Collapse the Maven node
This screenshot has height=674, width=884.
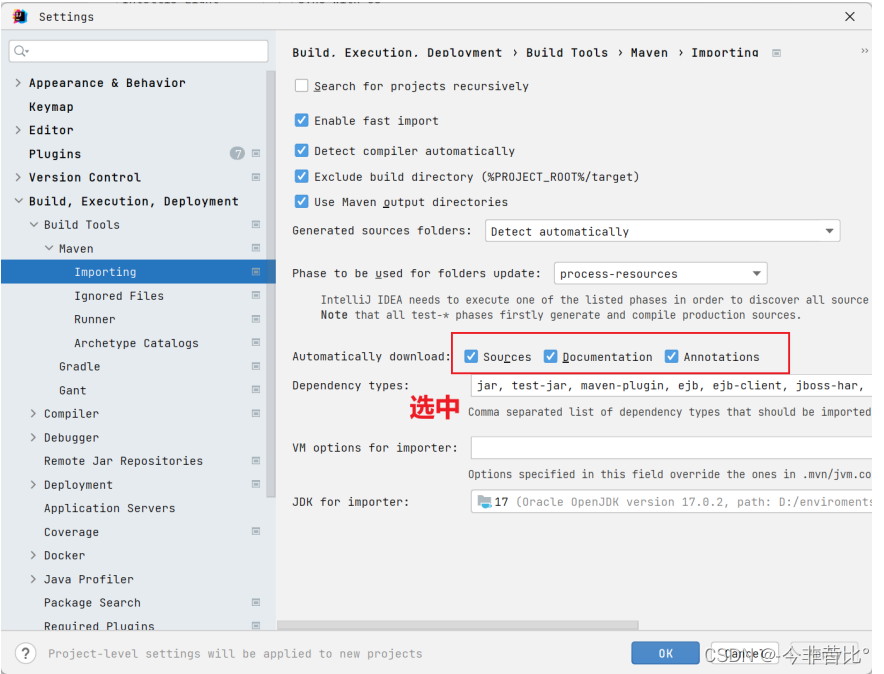tap(48, 249)
